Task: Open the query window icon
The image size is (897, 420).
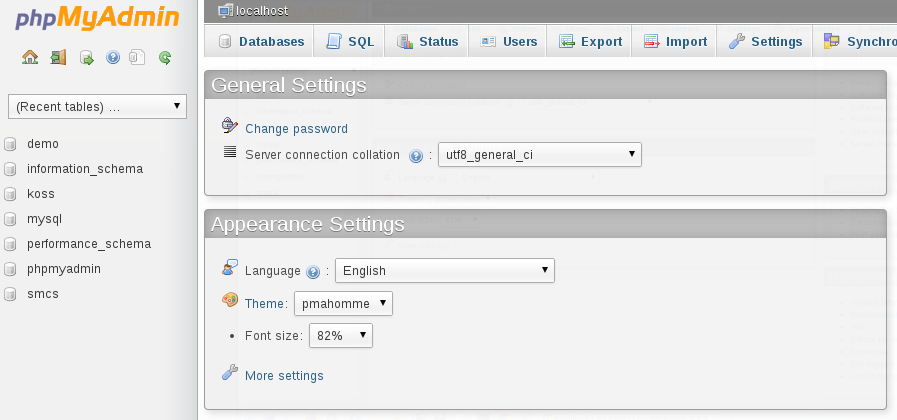Action: click(x=86, y=58)
